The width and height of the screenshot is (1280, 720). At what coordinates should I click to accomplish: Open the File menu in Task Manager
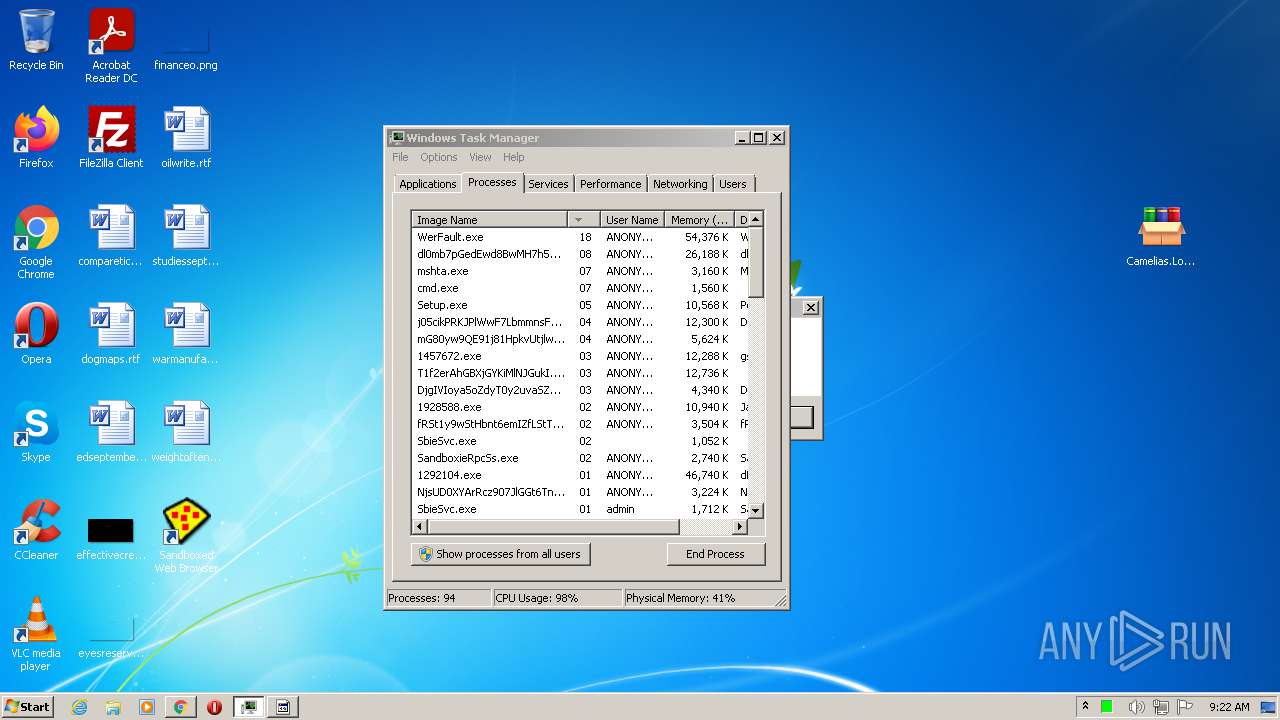pyautogui.click(x=400, y=157)
